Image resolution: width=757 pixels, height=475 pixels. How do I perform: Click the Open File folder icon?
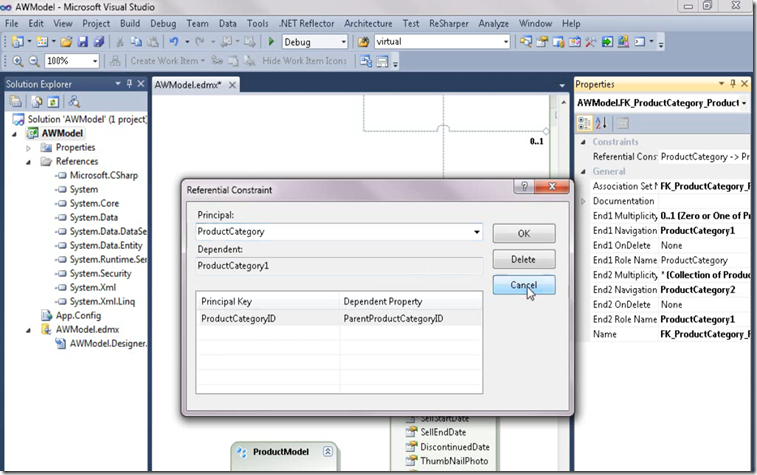66,42
